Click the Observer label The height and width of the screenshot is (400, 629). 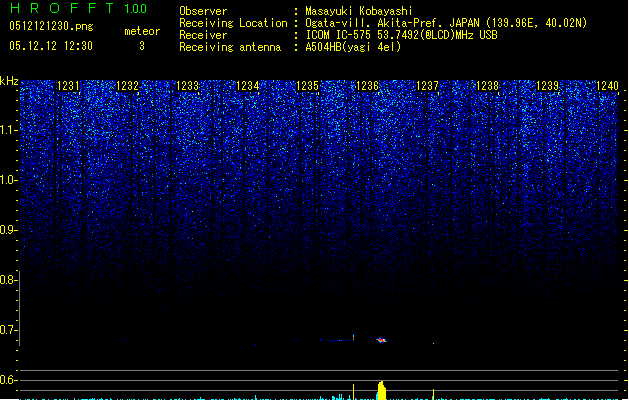pos(203,11)
